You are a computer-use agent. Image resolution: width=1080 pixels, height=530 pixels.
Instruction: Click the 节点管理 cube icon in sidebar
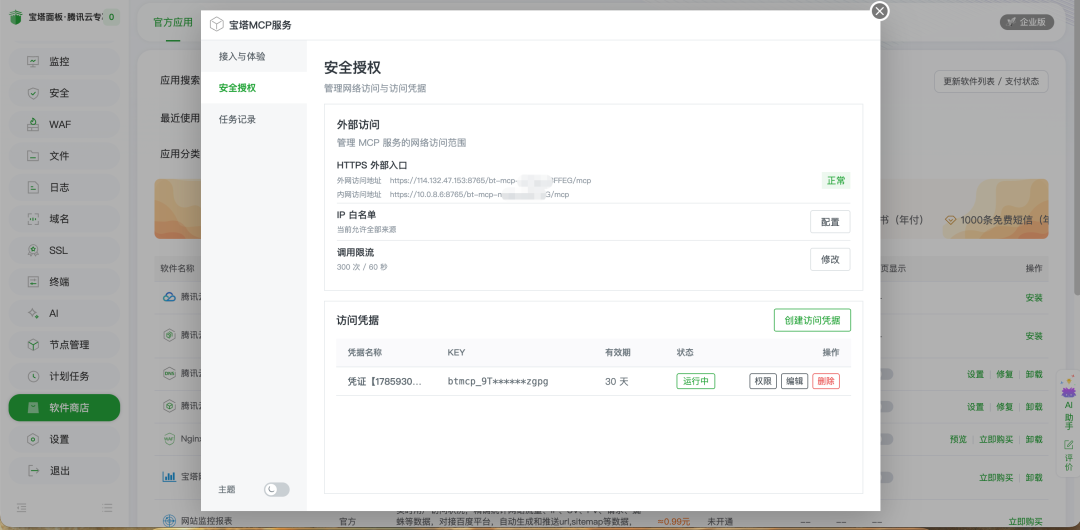tap(33, 345)
